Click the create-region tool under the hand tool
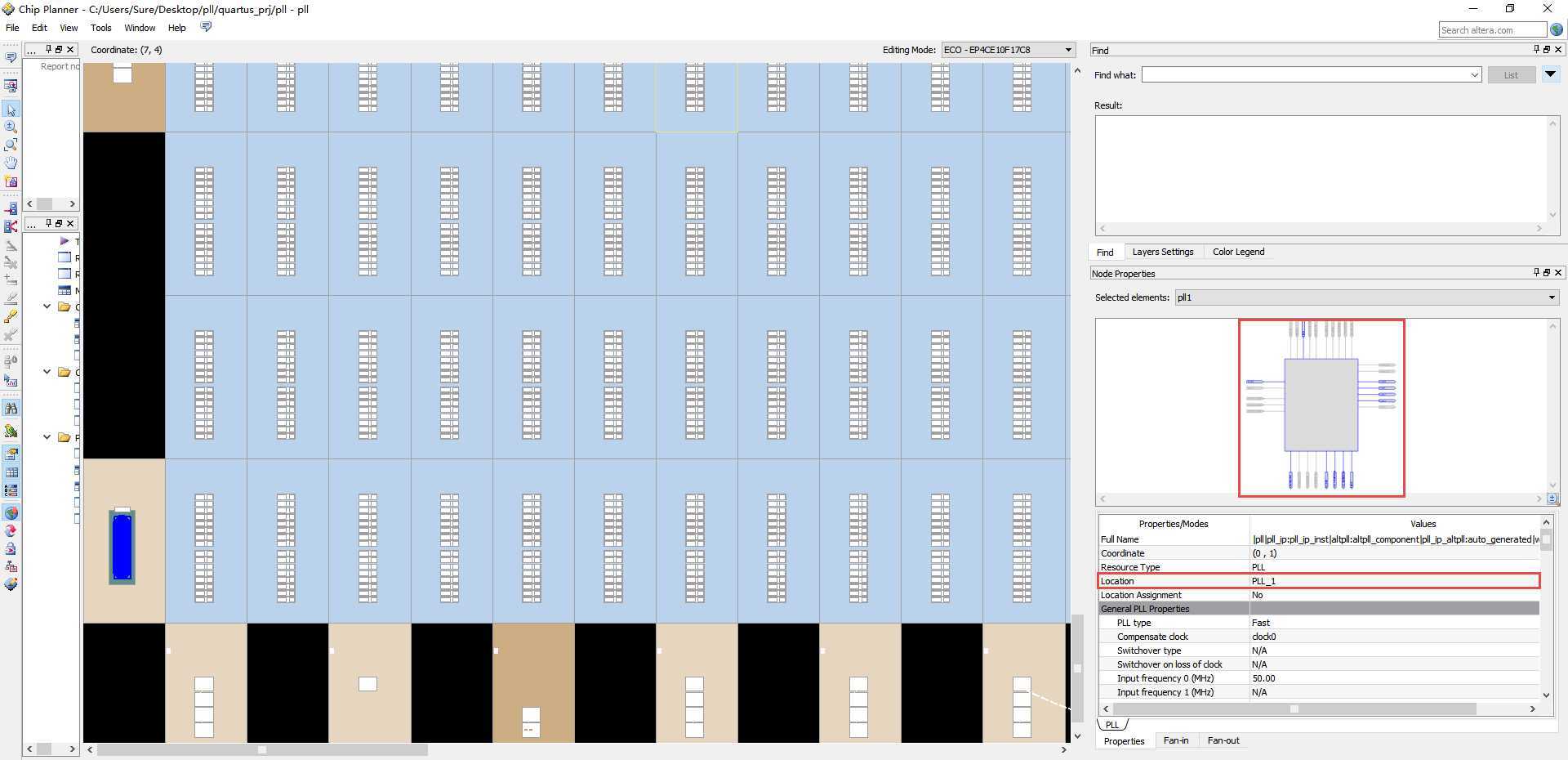The width and height of the screenshot is (1568, 760). (11, 181)
